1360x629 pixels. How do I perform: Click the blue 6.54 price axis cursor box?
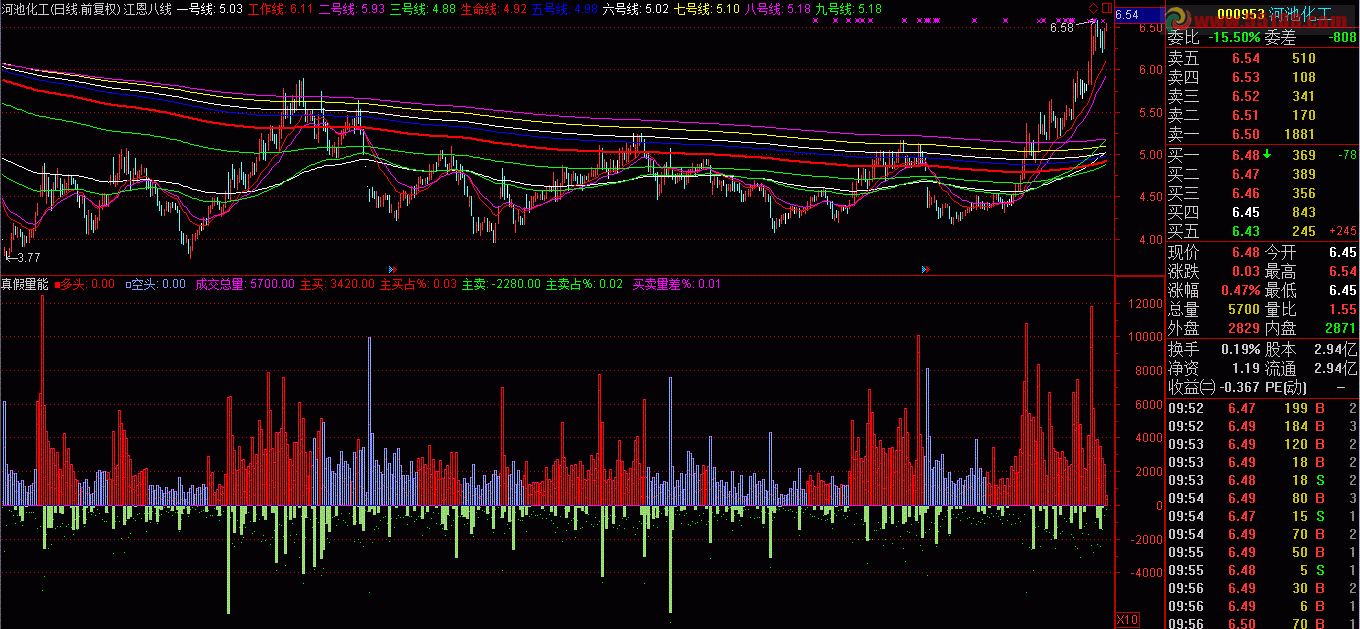coord(1139,15)
